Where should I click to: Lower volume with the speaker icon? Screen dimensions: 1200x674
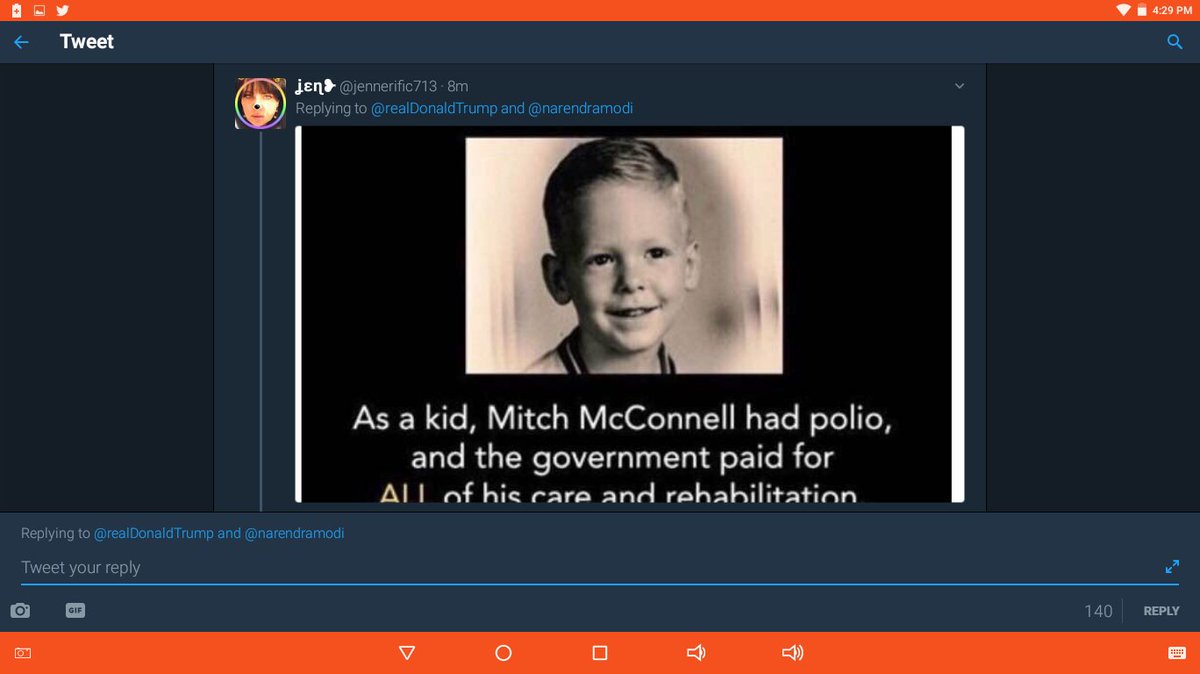pyautogui.click(x=696, y=653)
